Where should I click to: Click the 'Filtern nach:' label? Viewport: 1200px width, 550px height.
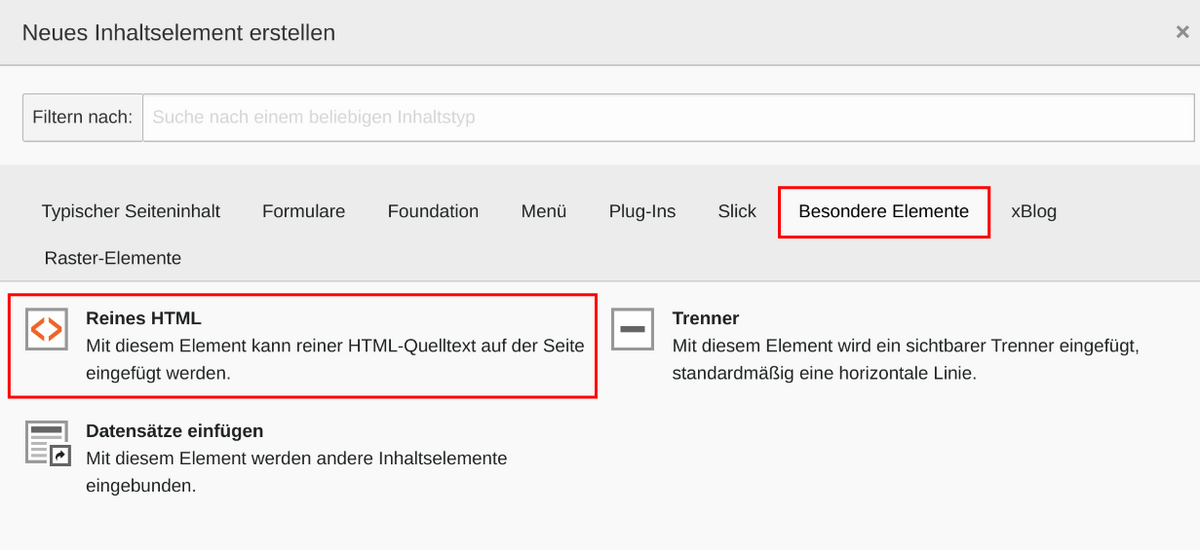[x=82, y=117]
